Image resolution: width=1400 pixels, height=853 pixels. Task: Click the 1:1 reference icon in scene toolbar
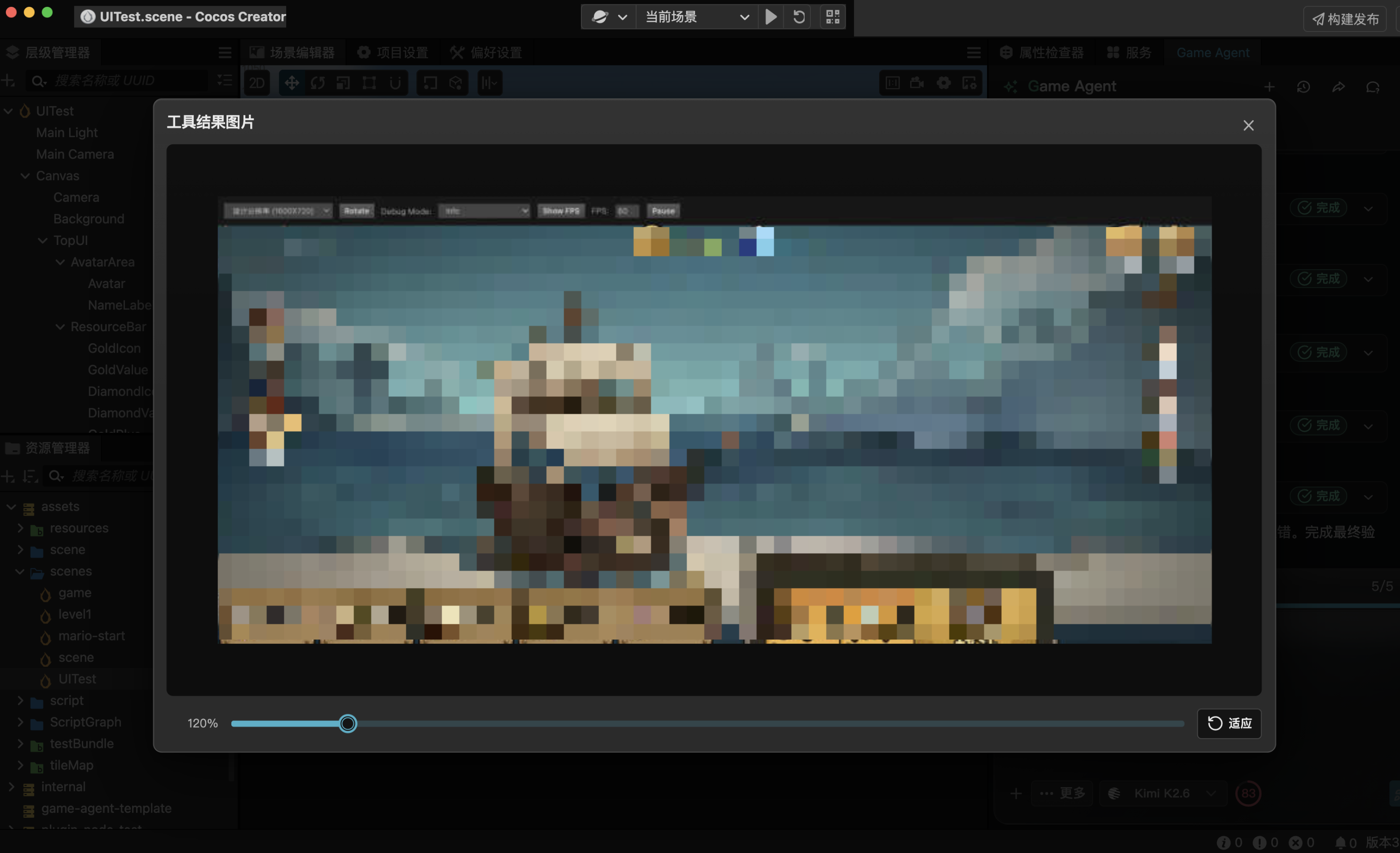click(893, 83)
